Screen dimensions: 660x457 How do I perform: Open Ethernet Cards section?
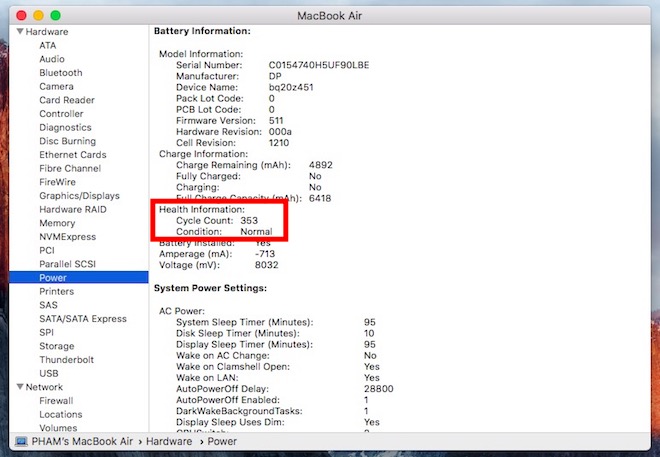tap(73, 155)
